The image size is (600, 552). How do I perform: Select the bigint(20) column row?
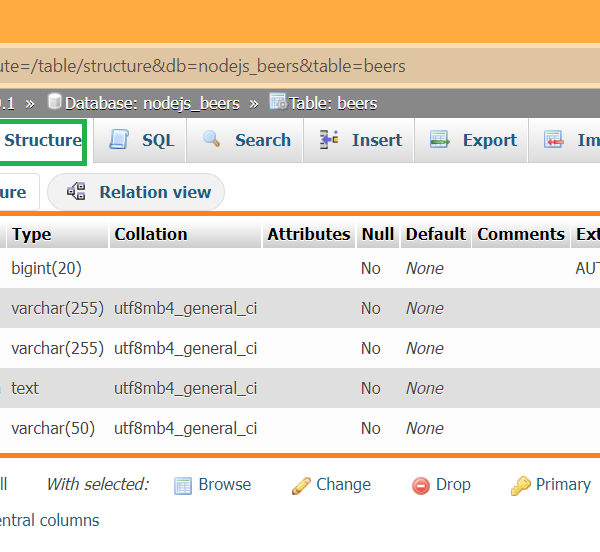tap(46, 268)
